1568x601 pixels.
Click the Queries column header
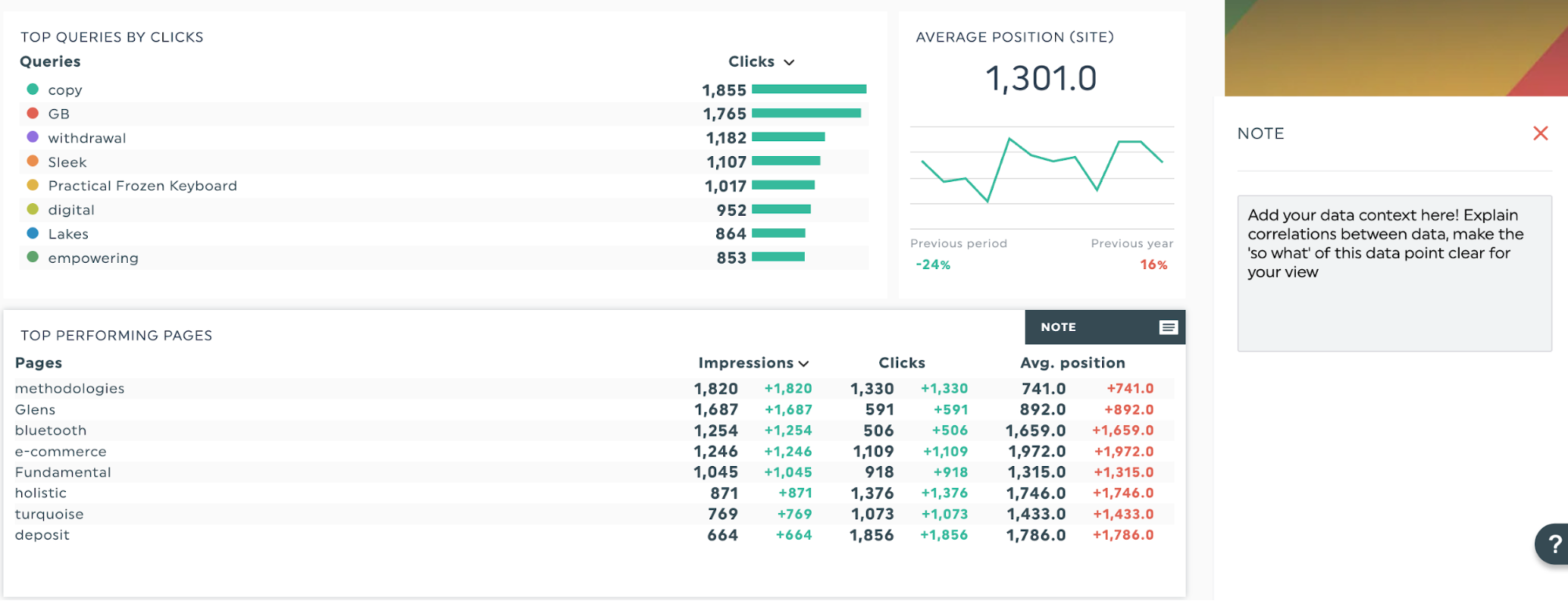pyautogui.click(x=50, y=61)
